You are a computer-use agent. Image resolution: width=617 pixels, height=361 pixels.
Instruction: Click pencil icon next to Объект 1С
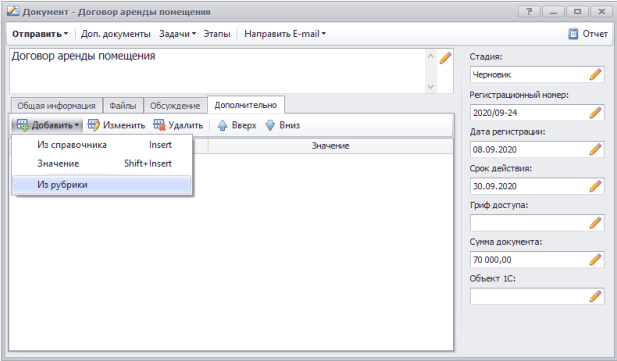(x=595, y=296)
